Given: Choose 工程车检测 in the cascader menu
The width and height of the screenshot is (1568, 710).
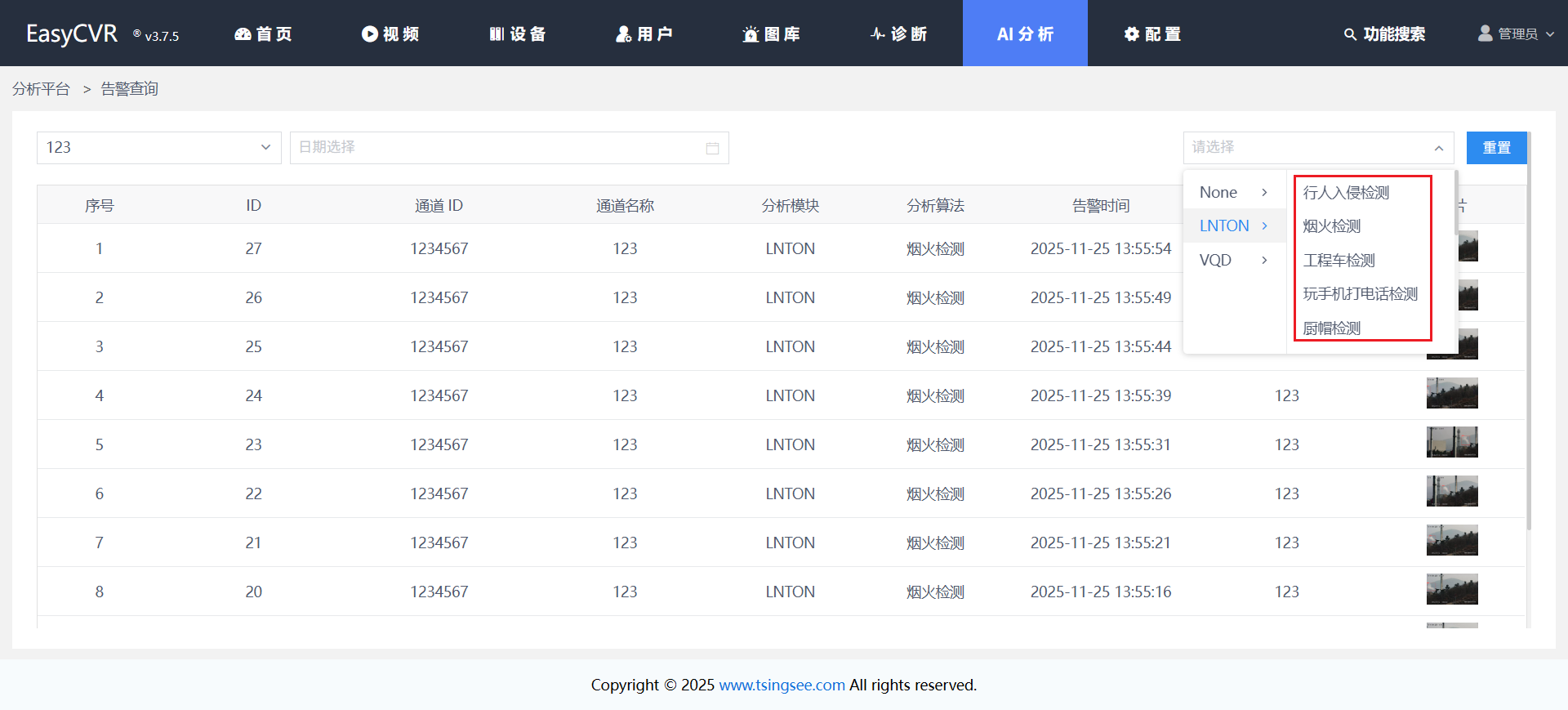Looking at the screenshot, I should coord(1339,261).
